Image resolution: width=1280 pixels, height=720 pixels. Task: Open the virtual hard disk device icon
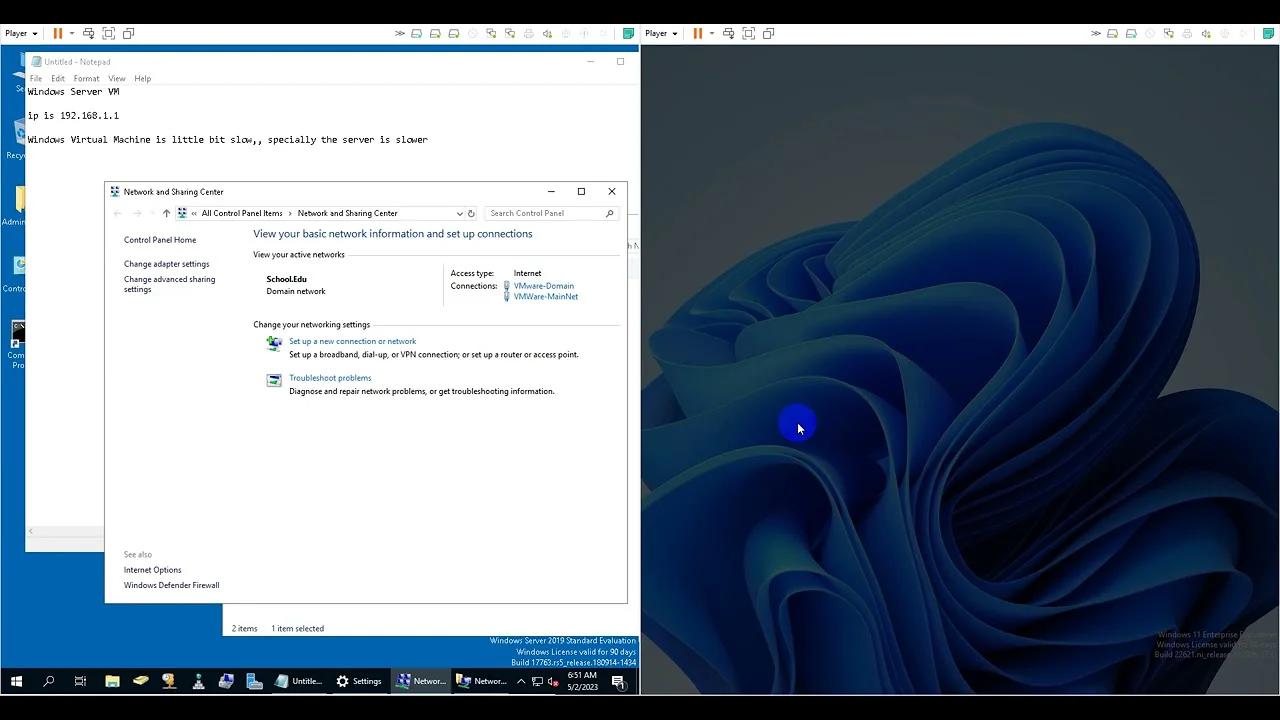416,33
